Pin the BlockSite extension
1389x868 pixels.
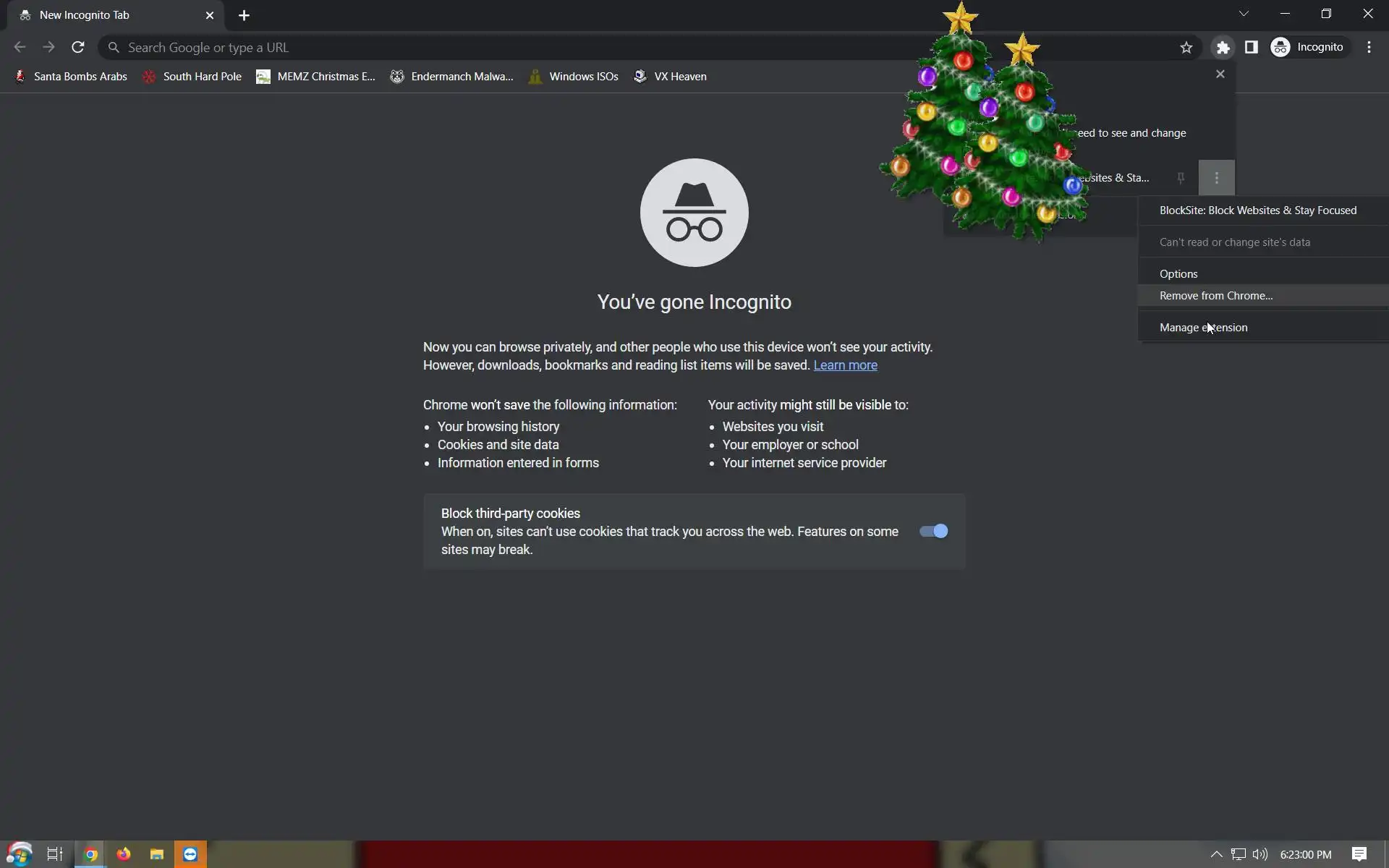click(1181, 178)
